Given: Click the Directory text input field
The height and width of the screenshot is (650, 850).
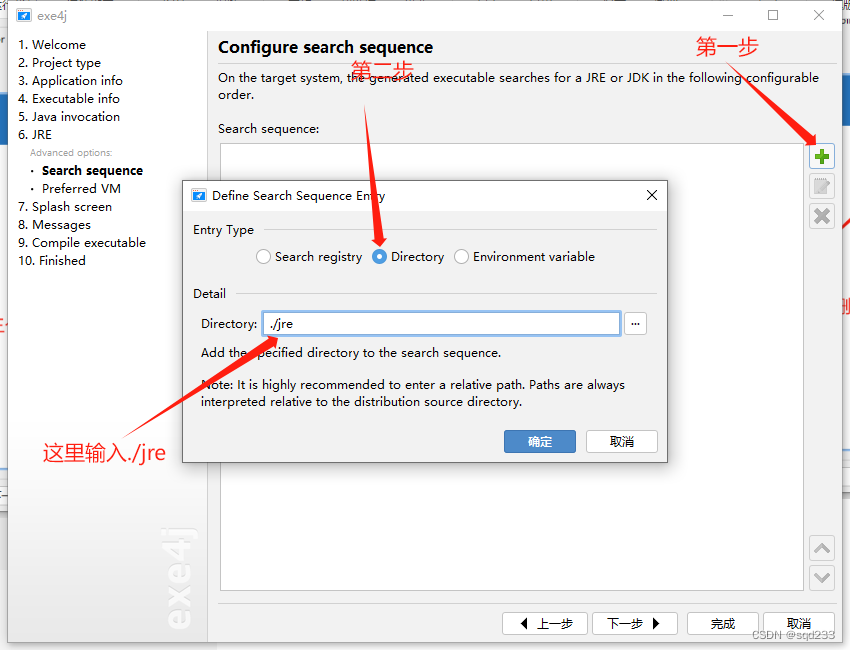Looking at the screenshot, I should [x=441, y=324].
